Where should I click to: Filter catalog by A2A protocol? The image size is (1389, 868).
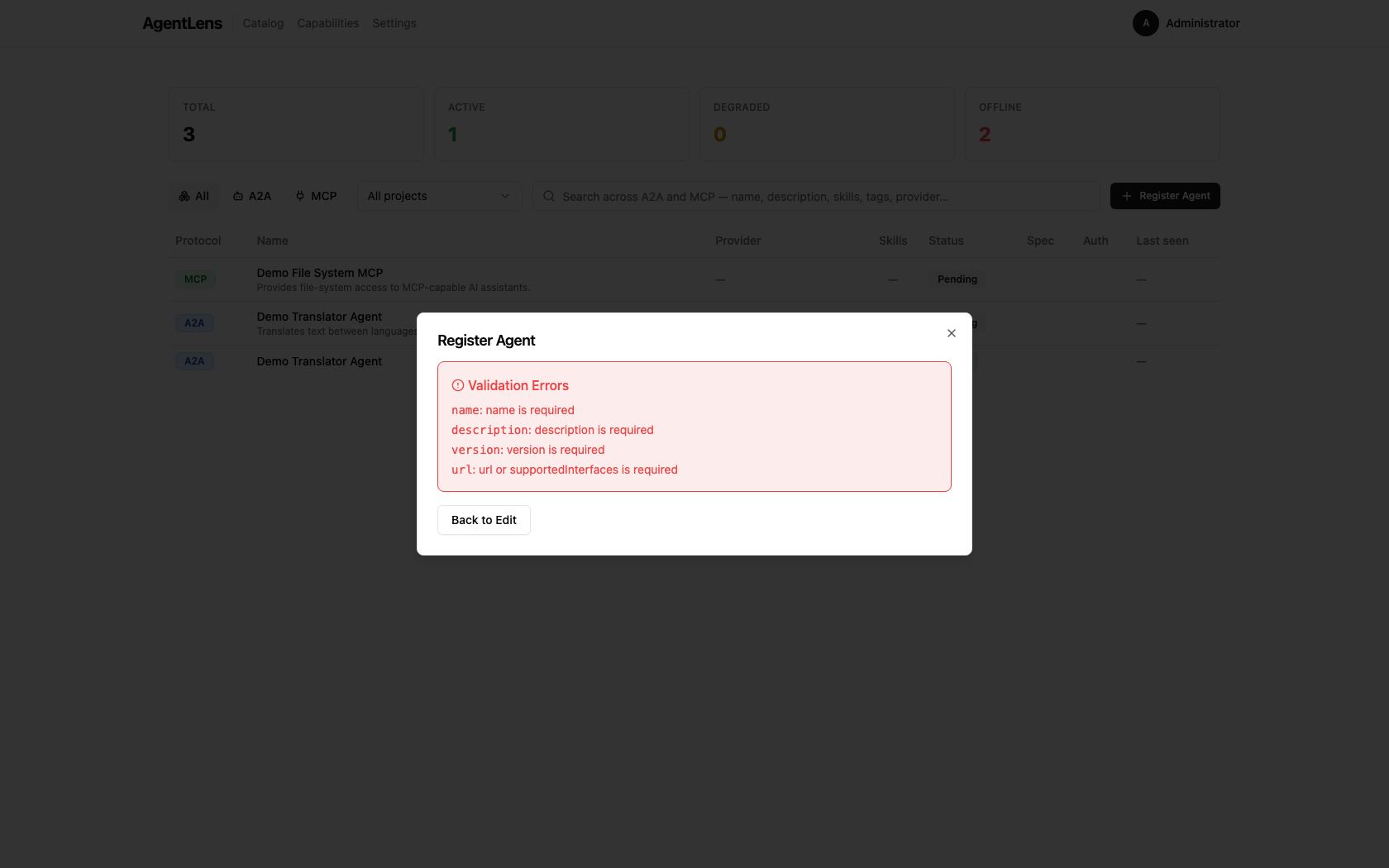251,196
